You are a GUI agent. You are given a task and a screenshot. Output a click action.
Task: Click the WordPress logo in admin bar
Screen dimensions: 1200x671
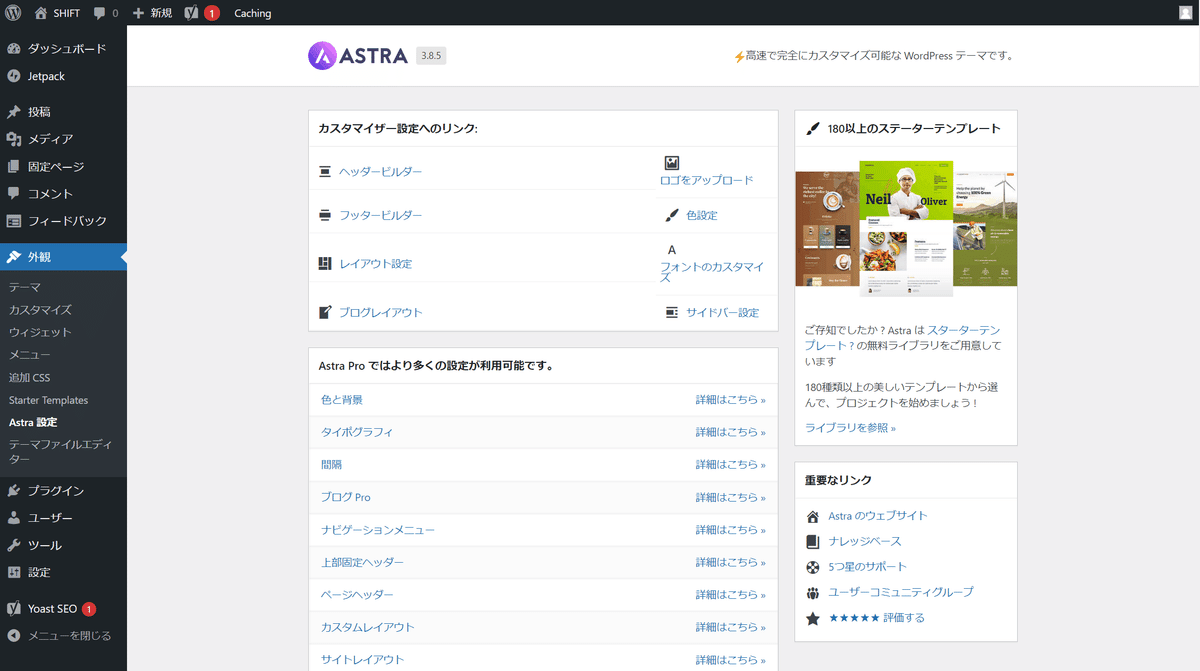coord(13,13)
